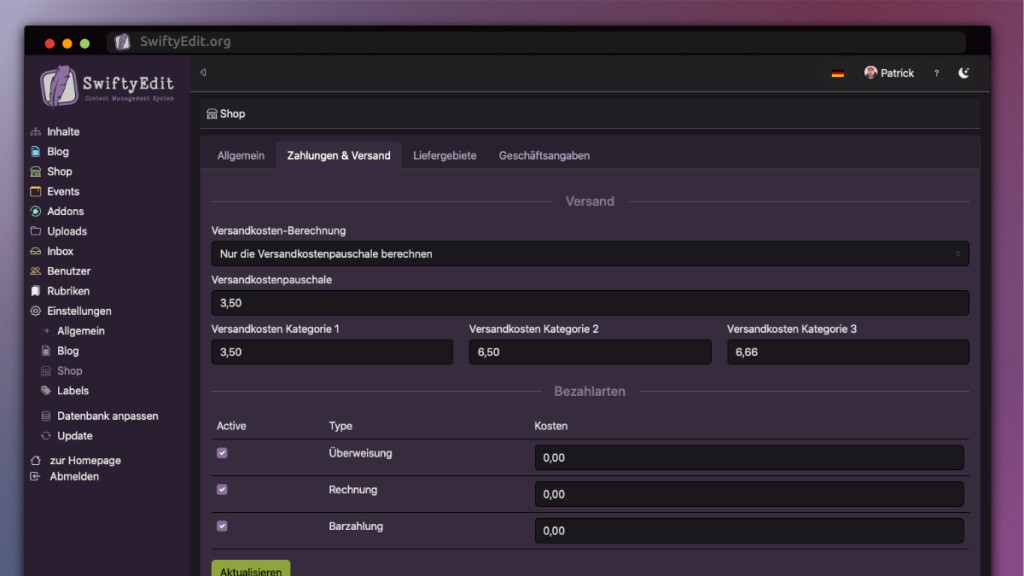Click the Benutzer users icon
Image resolution: width=1024 pixels, height=576 pixels.
tap(36, 272)
